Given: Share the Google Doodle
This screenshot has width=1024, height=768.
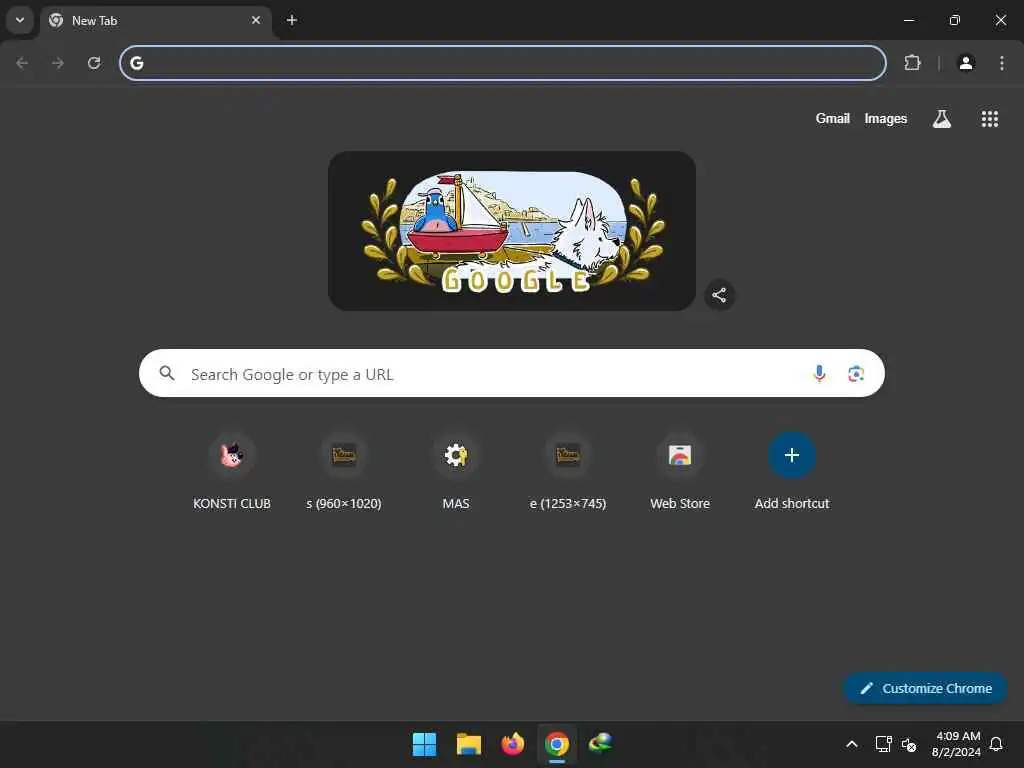Looking at the screenshot, I should point(720,295).
